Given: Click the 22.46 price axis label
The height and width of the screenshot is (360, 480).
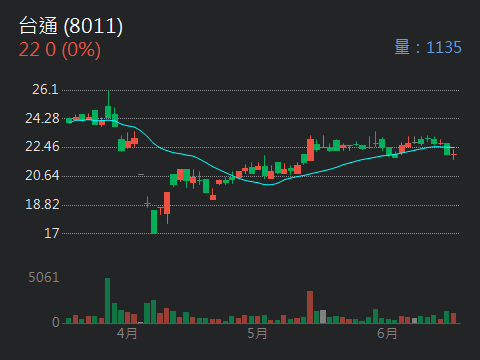Looking at the screenshot, I should pyautogui.click(x=42, y=146).
